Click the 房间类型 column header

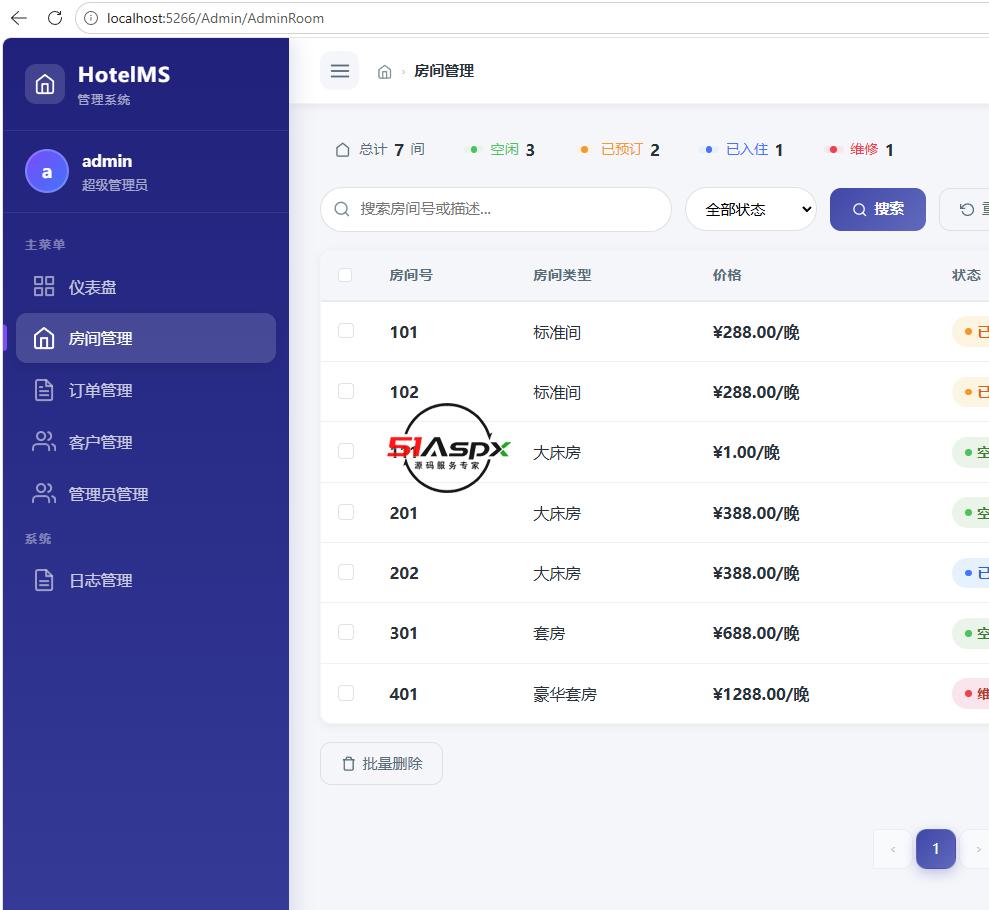coord(562,275)
